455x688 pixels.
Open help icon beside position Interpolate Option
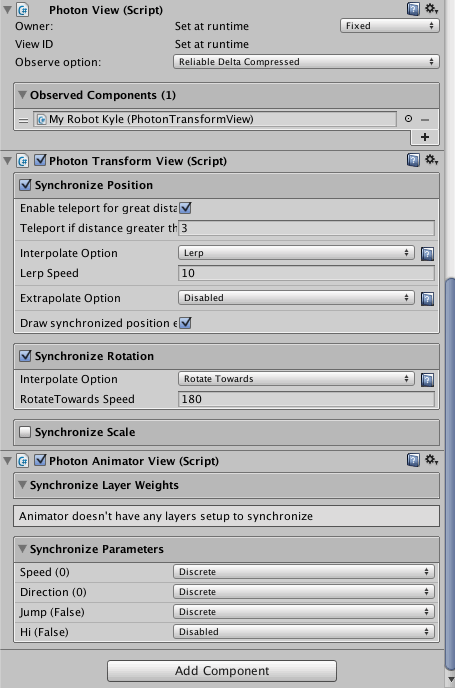[x=427, y=254]
